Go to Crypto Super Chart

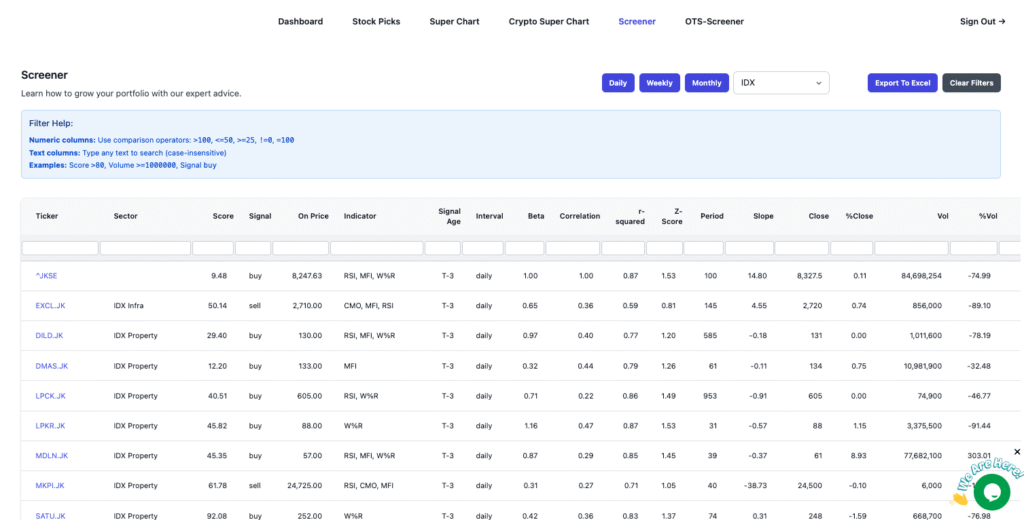tap(548, 21)
